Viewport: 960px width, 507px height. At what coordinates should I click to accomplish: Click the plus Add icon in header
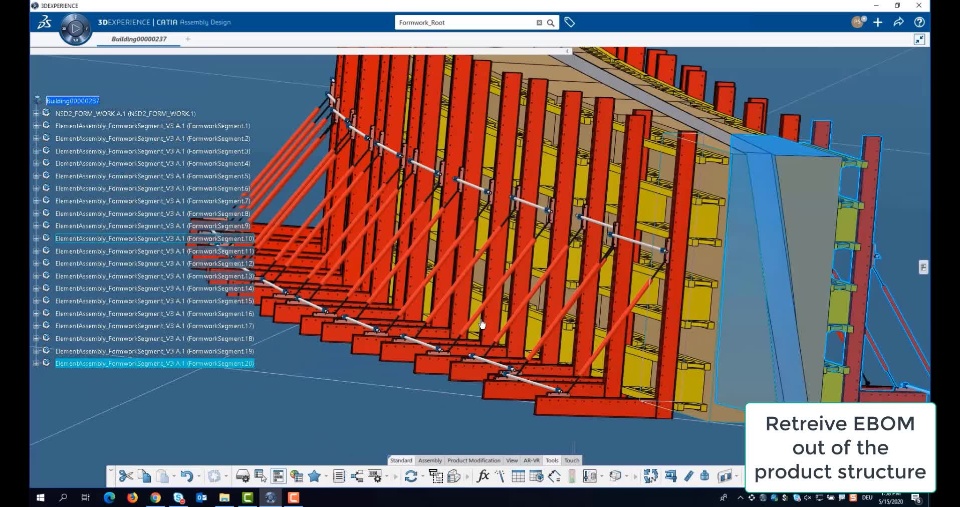tap(878, 22)
